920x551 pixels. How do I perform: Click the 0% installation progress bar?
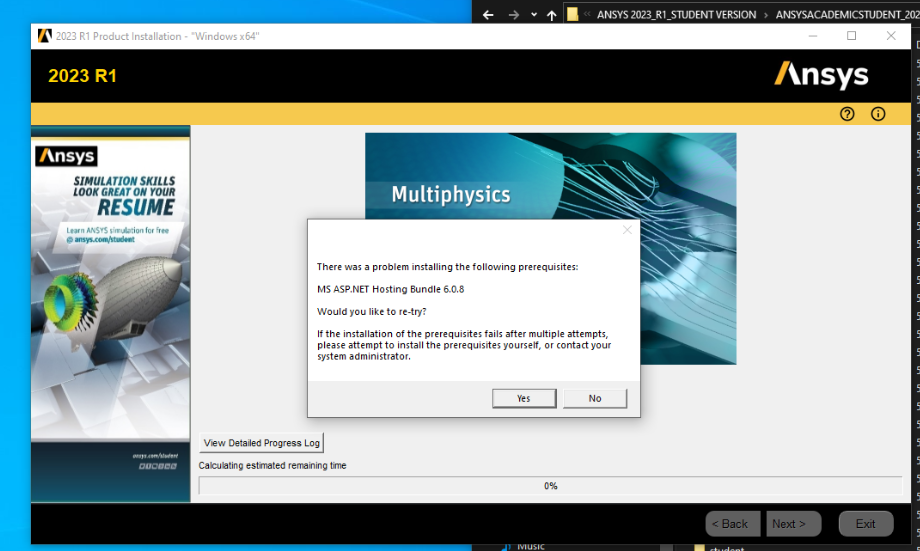pyautogui.click(x=550, y=486)
